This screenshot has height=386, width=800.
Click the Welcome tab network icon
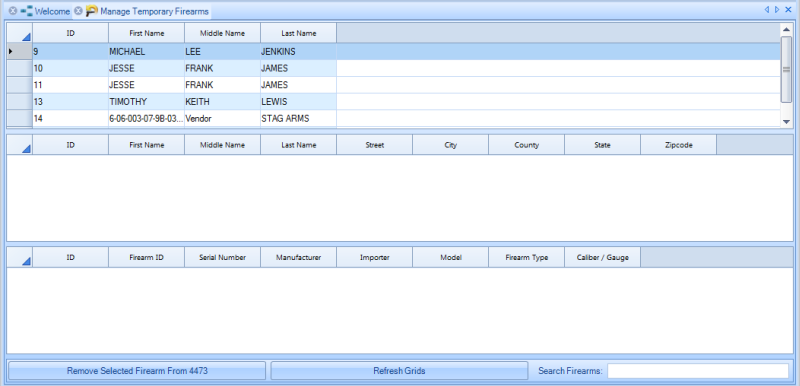click(x=27, y=11)
